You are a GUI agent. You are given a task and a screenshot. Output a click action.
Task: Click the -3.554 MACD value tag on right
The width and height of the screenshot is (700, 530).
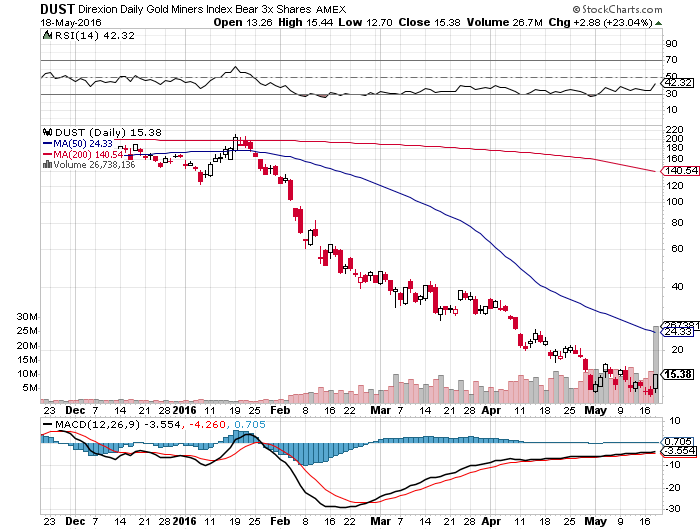679,451
